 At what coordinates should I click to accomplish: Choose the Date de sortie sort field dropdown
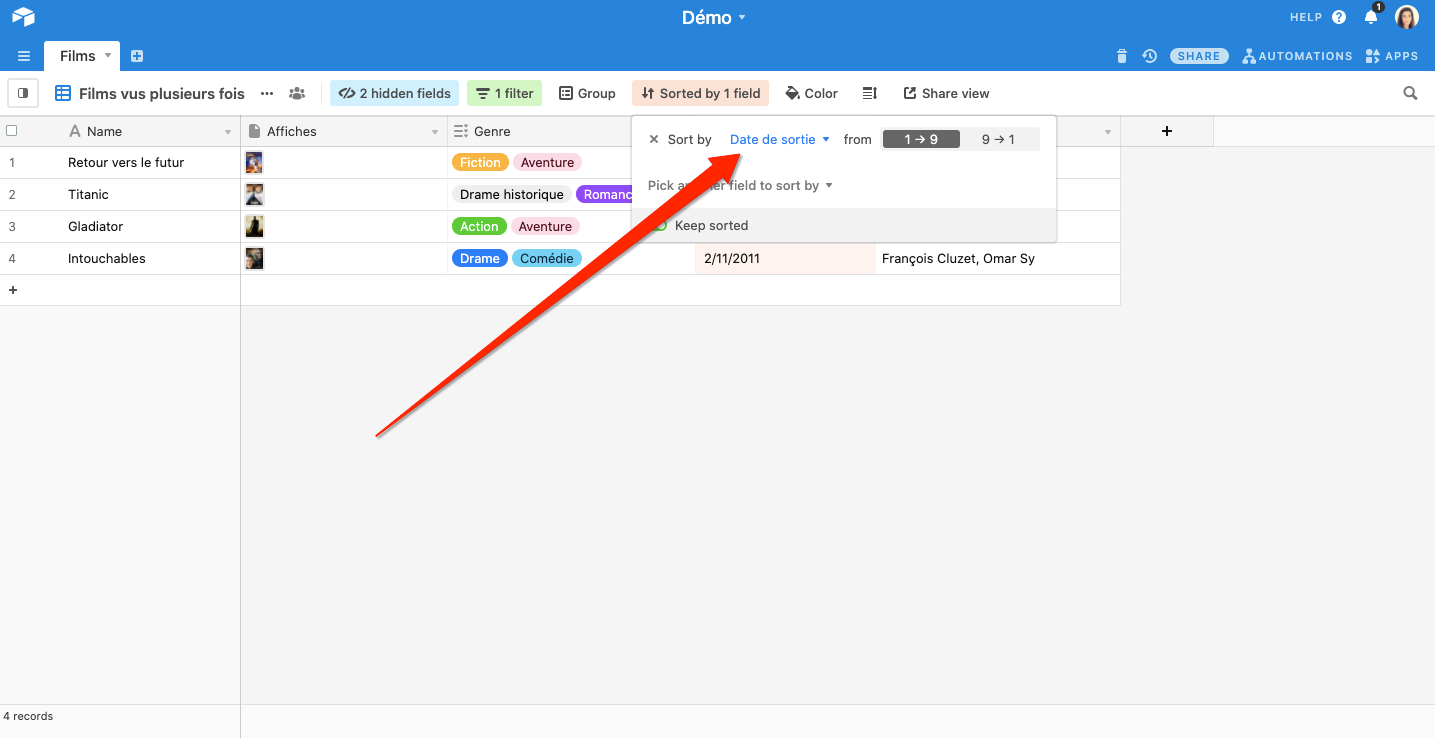780,139
